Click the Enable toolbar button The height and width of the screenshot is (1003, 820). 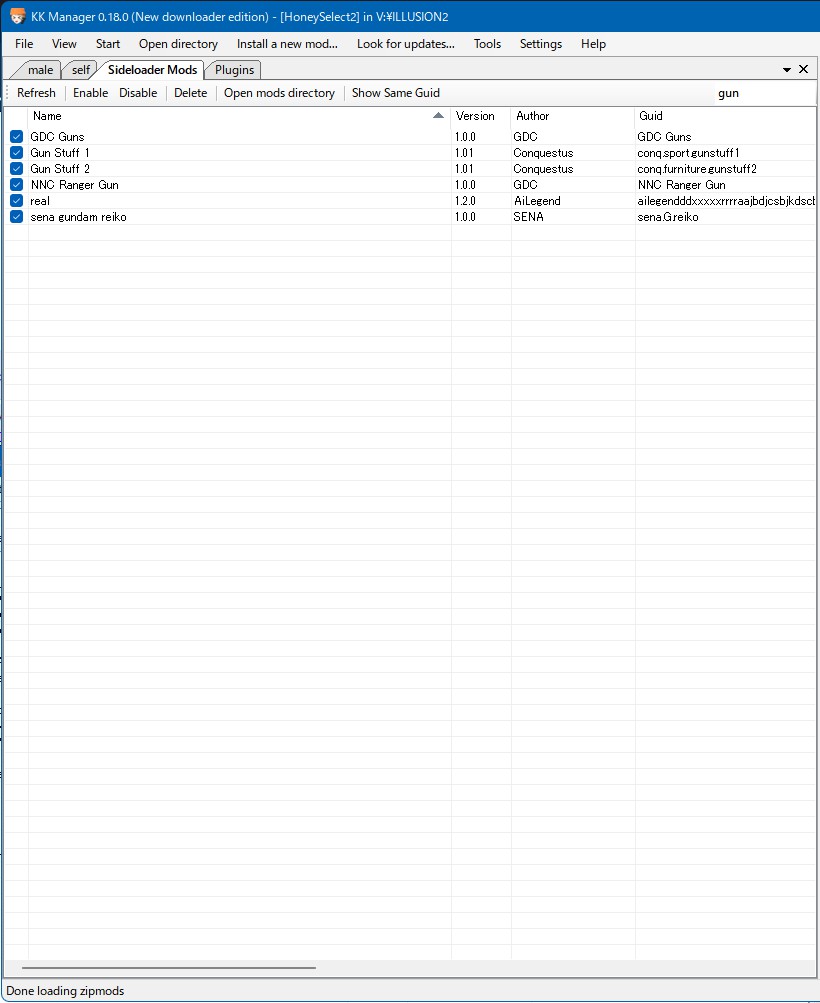(90, 93)
